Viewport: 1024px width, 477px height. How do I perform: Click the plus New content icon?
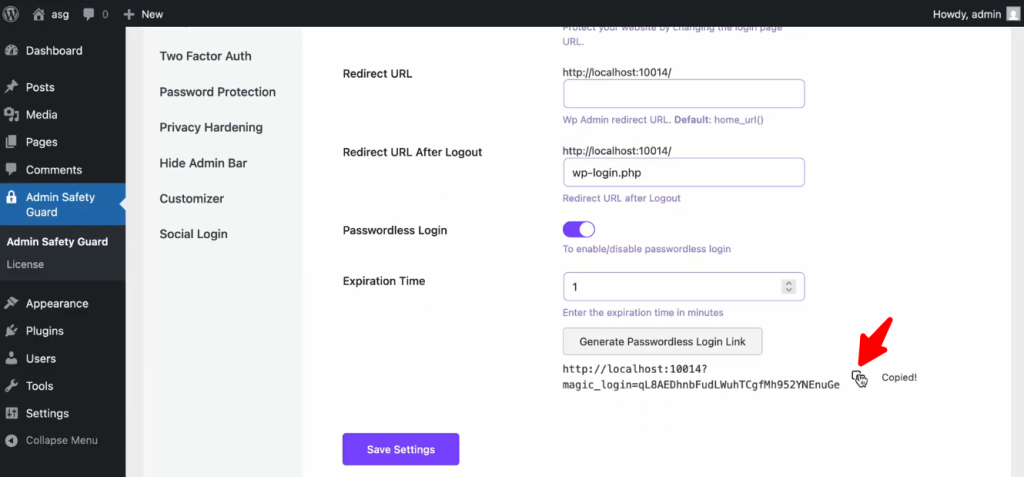pos(129,14)
